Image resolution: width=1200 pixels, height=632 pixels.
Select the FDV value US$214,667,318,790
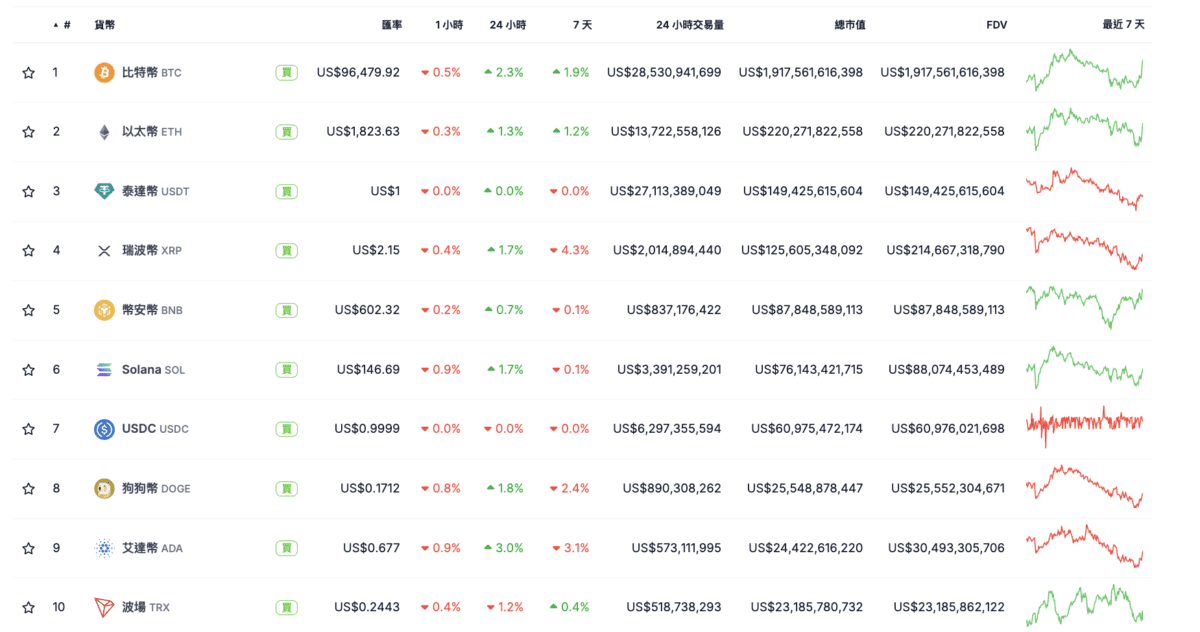(943, 250)
